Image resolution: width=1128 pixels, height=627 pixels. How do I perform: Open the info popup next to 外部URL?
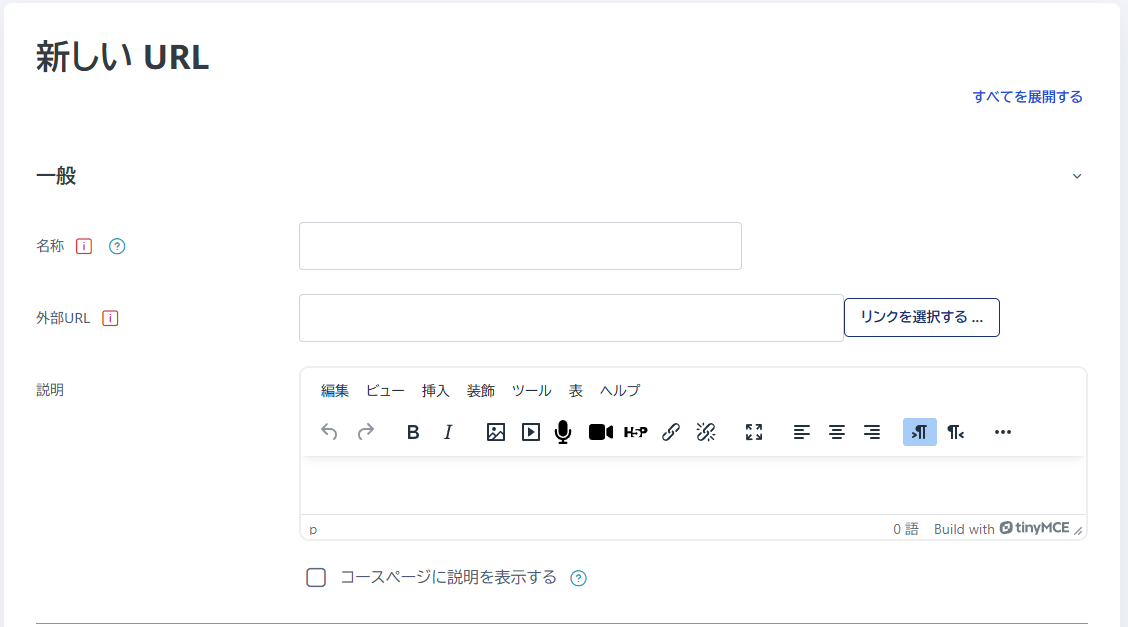coord(110,318)
